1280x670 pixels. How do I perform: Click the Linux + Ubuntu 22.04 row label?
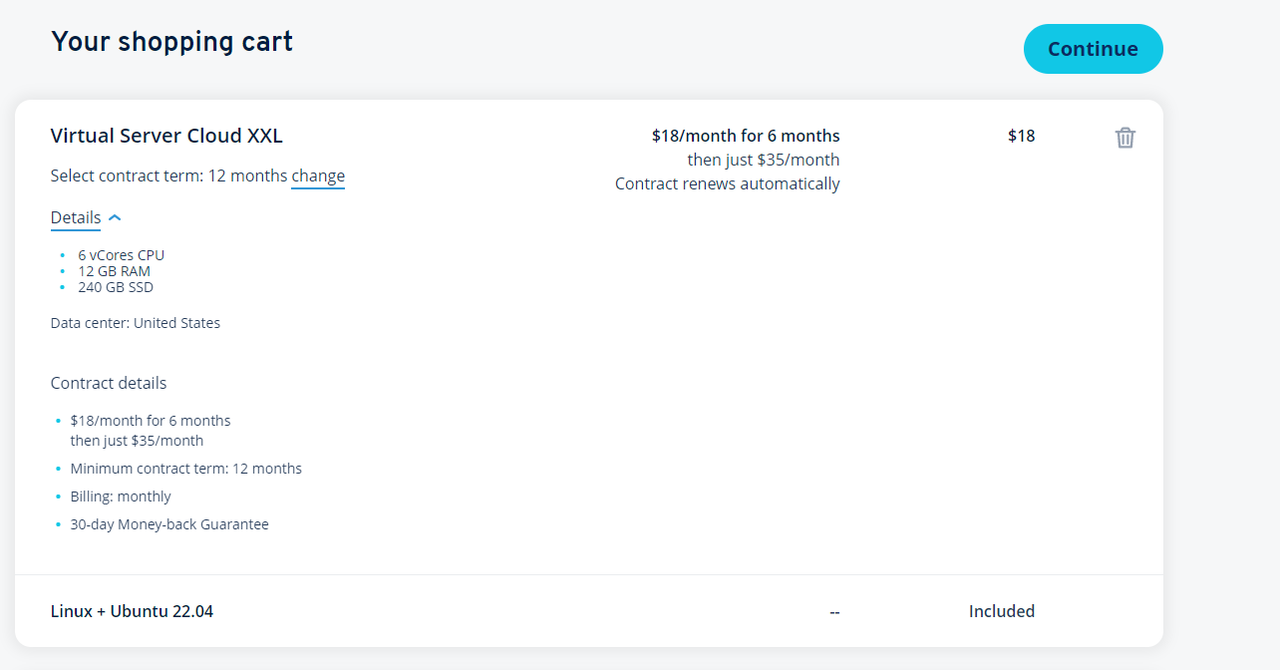click(x=132, y=611)
